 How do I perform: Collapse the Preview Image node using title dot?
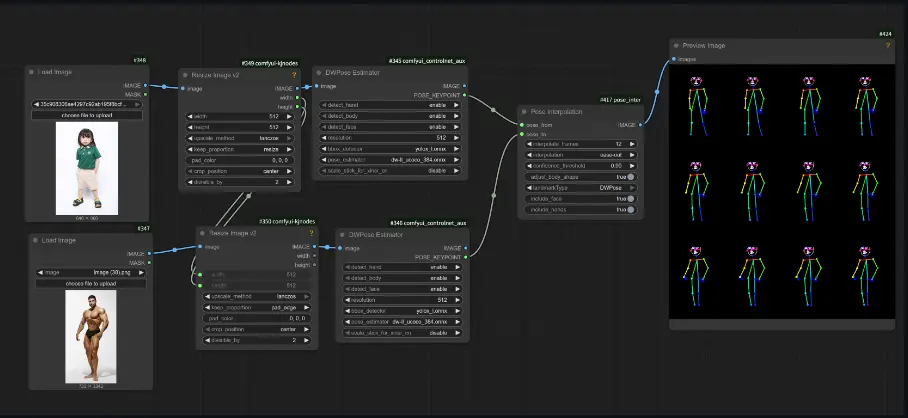tap(676, 46)
